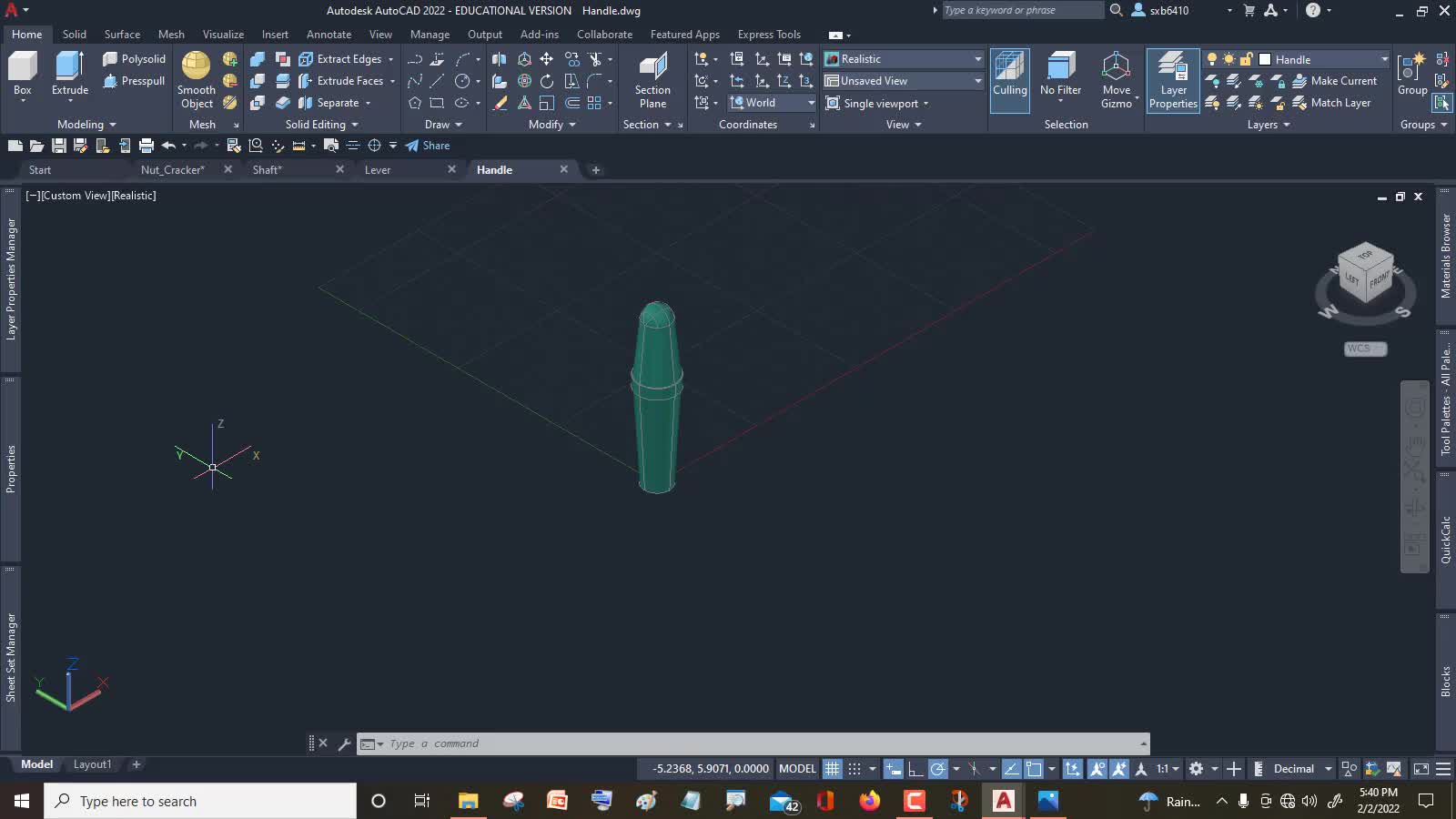Toggle the Culling selection option
This screenshot has width=1456, height=819.
(1009, 80)
